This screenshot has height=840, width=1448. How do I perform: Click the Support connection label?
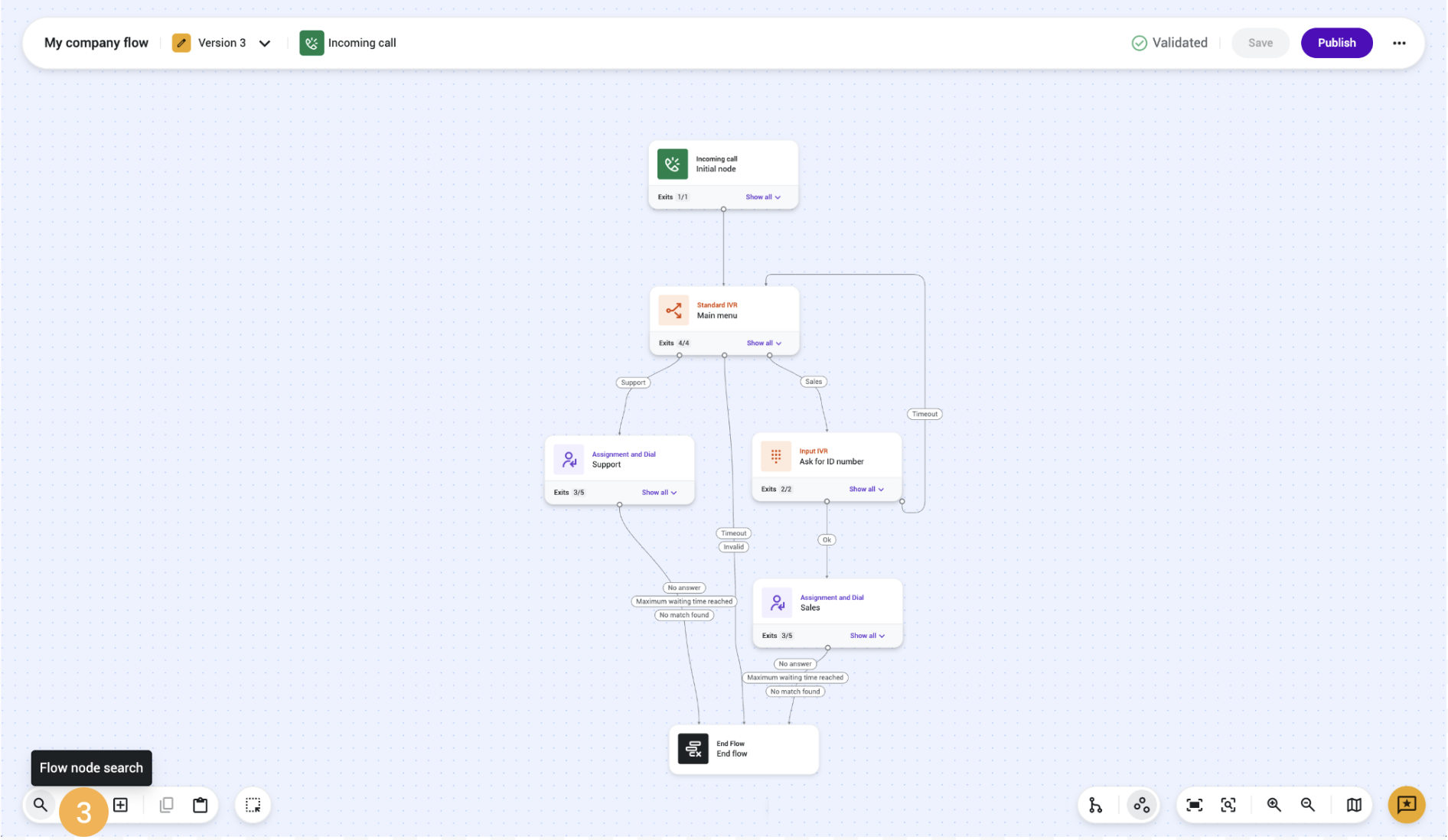coord(633,383)
